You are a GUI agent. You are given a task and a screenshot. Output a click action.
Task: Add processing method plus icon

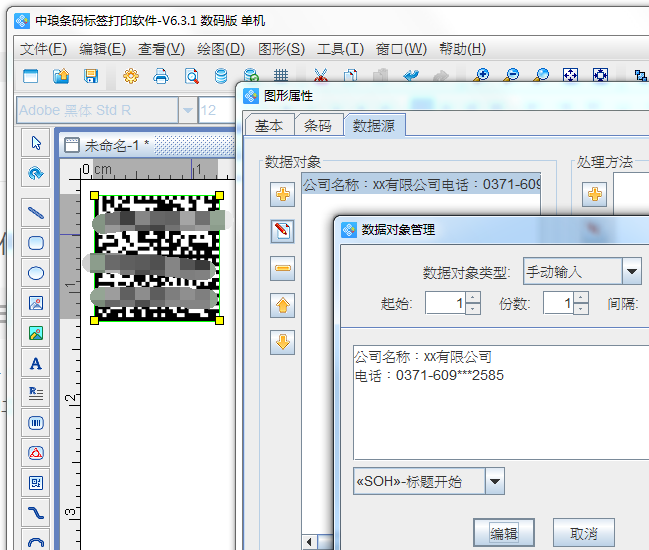pyautogui.click(x=594, y=194)
